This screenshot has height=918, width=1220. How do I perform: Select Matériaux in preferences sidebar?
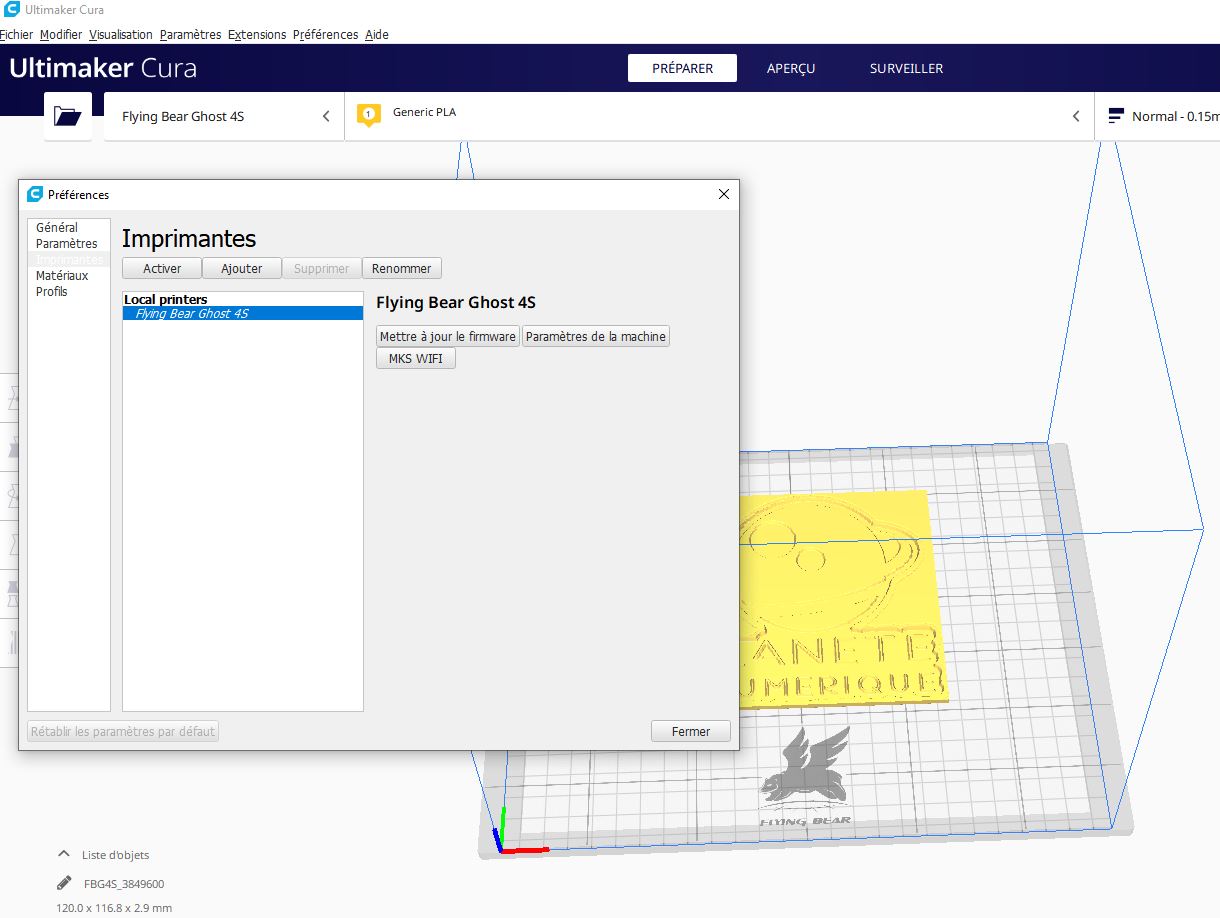[x=68, y=275]
